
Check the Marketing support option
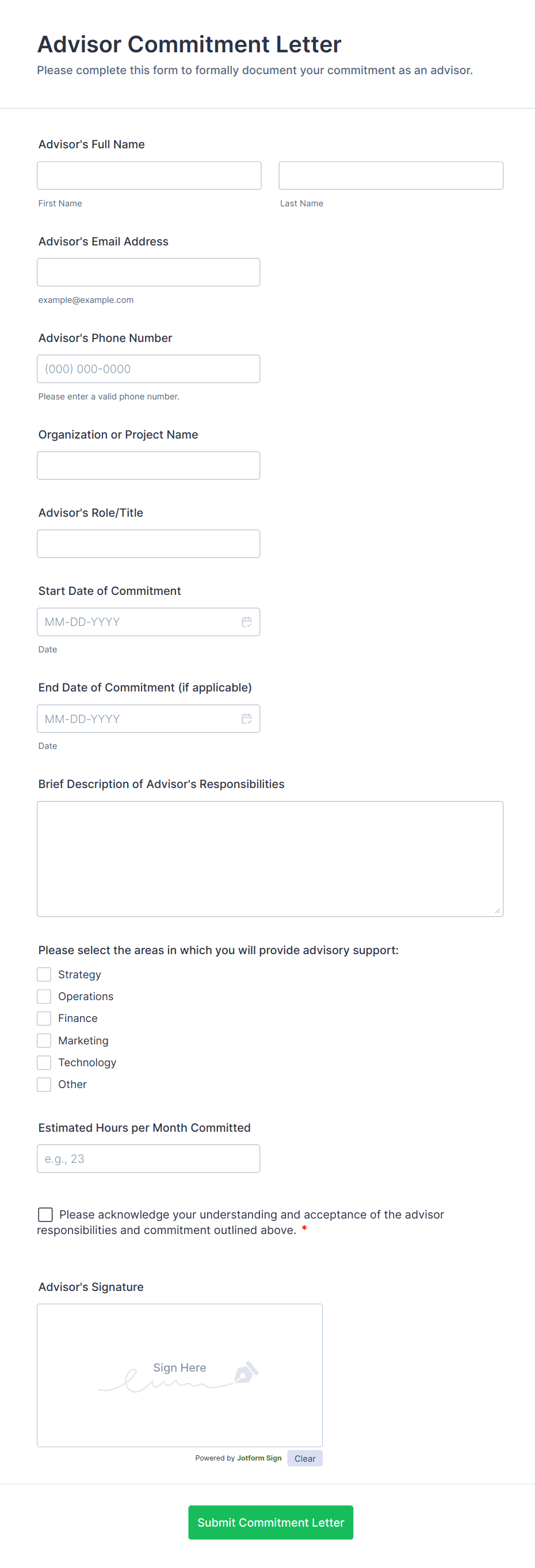click(43, 1040)
